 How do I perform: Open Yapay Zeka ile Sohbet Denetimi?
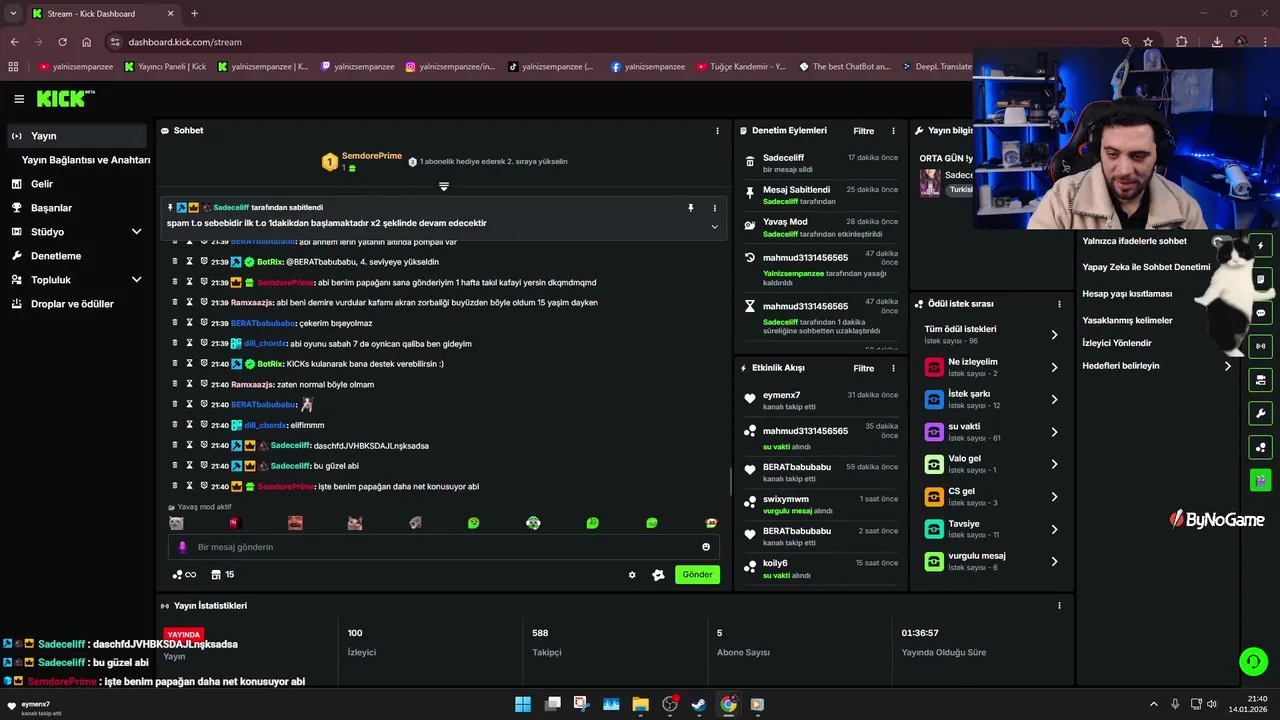pos(1146,267)
